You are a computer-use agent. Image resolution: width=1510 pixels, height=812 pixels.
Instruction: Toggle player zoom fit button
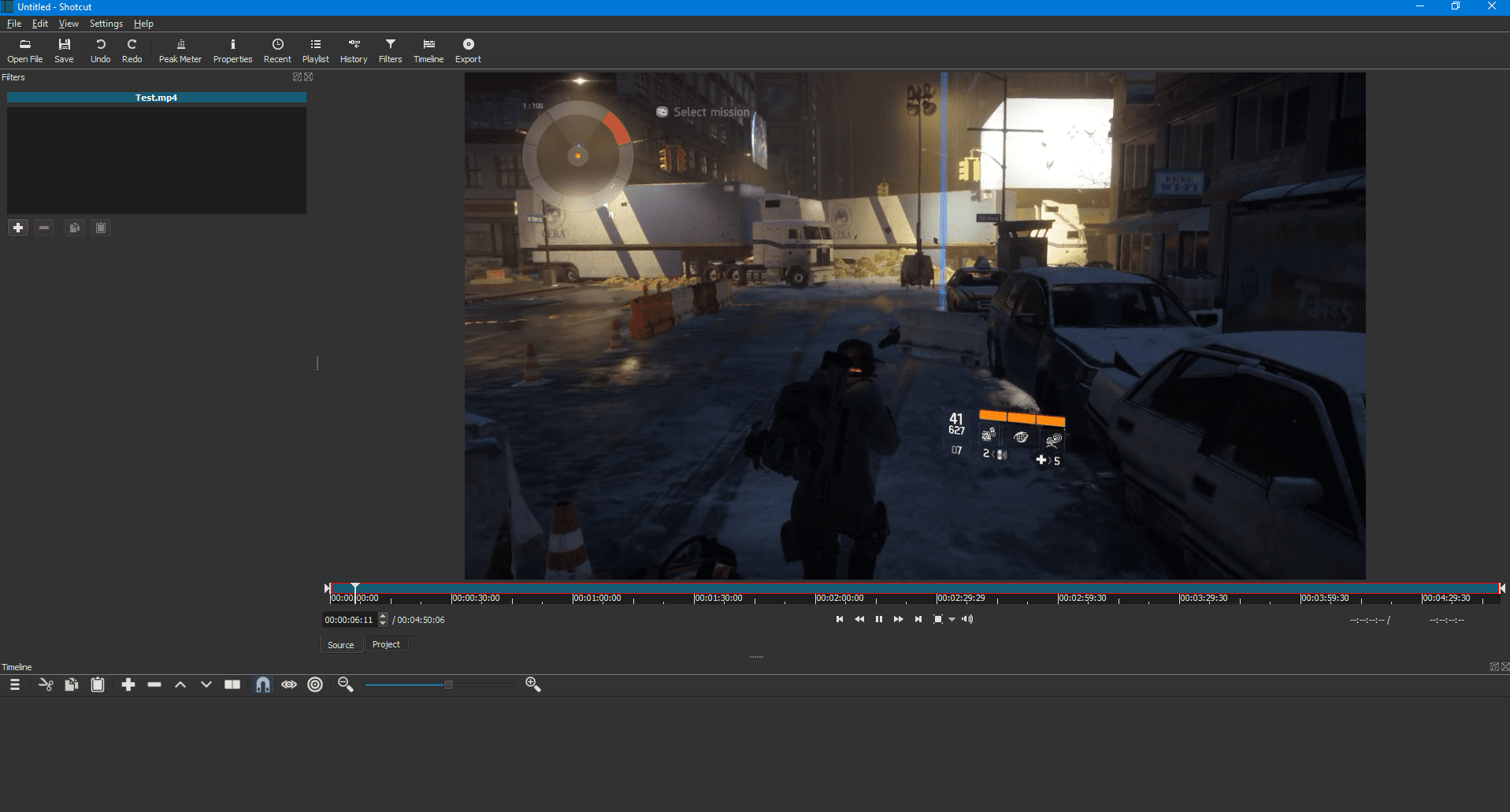tap(938, 619)
